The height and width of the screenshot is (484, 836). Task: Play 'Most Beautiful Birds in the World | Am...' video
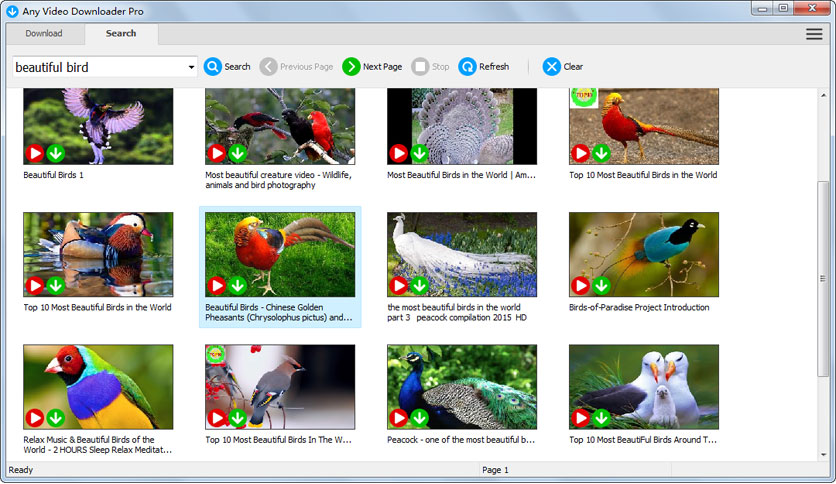point(398,154)
